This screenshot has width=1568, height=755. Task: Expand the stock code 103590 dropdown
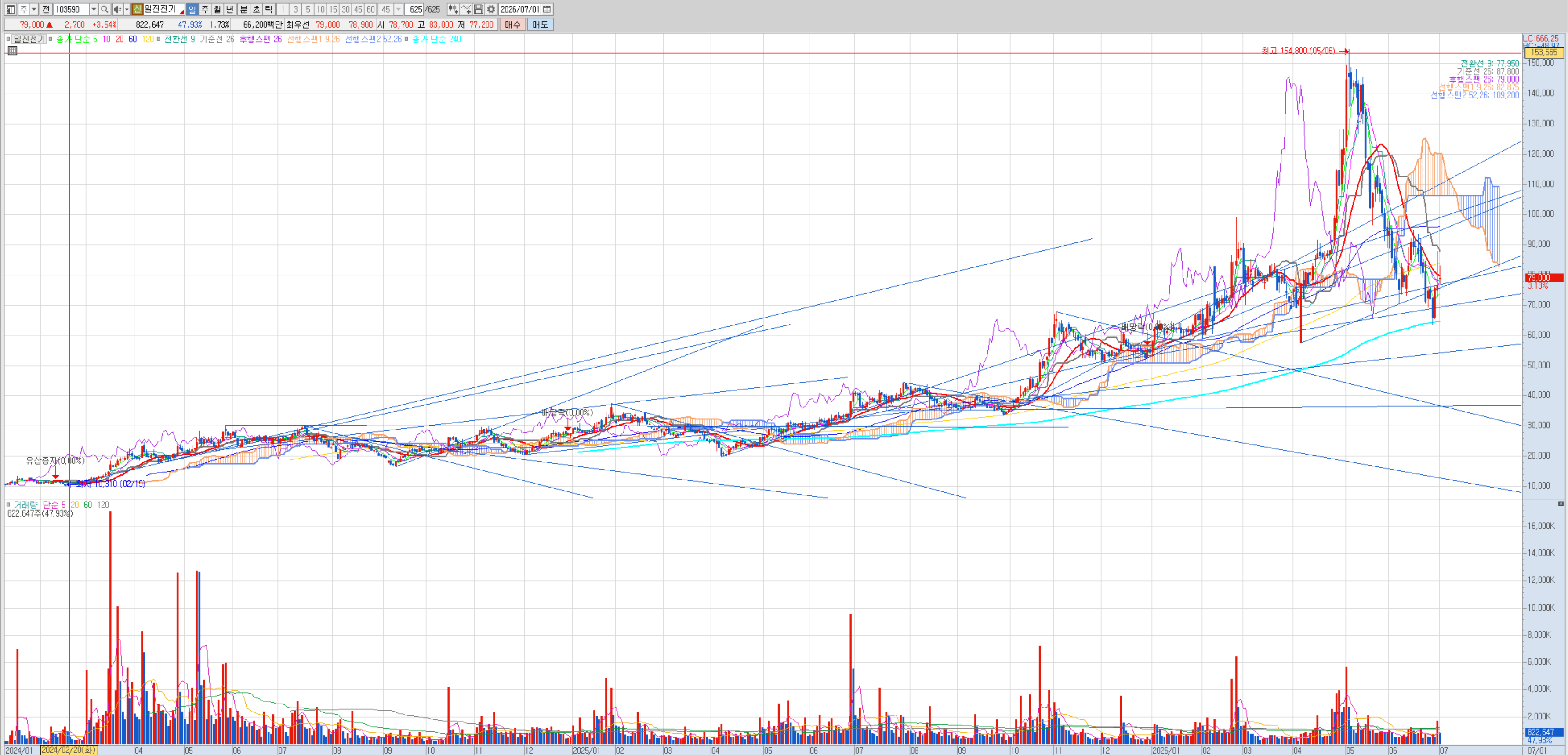94,9
